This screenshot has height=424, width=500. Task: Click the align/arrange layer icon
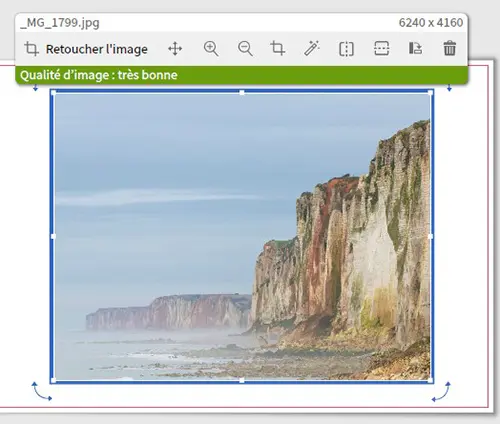coord(415,48)
